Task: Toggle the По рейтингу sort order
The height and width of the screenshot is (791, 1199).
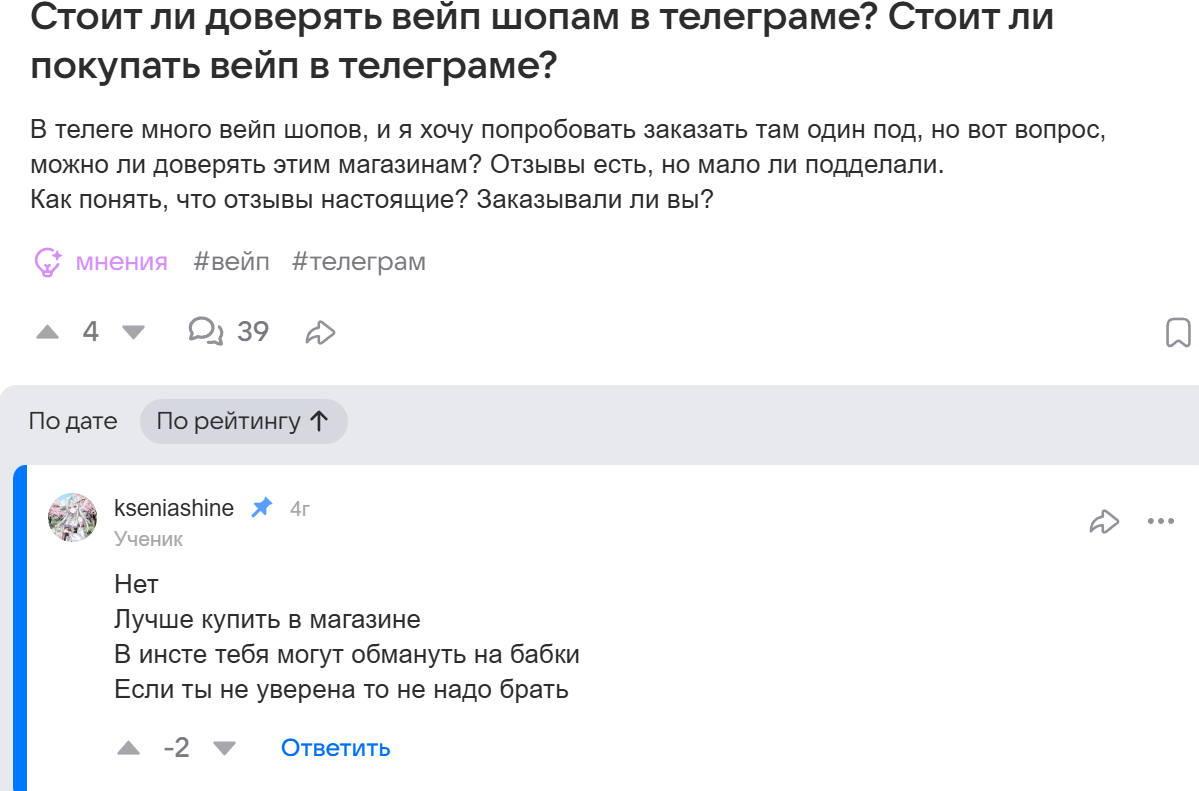Action: coord(243,422)
